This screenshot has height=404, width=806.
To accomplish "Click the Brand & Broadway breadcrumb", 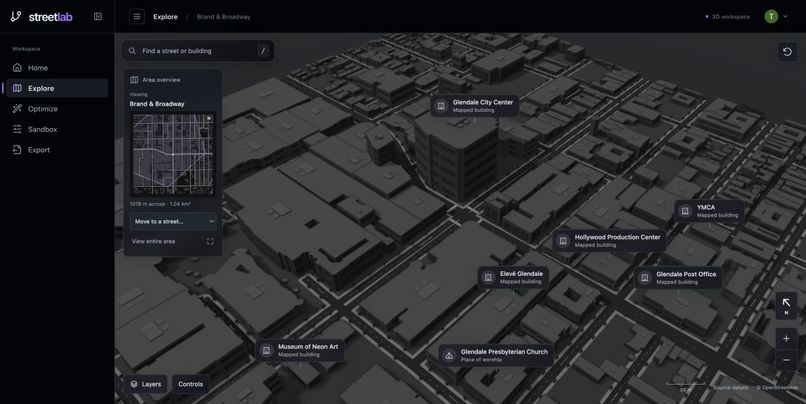I will (x=224, y=16).
